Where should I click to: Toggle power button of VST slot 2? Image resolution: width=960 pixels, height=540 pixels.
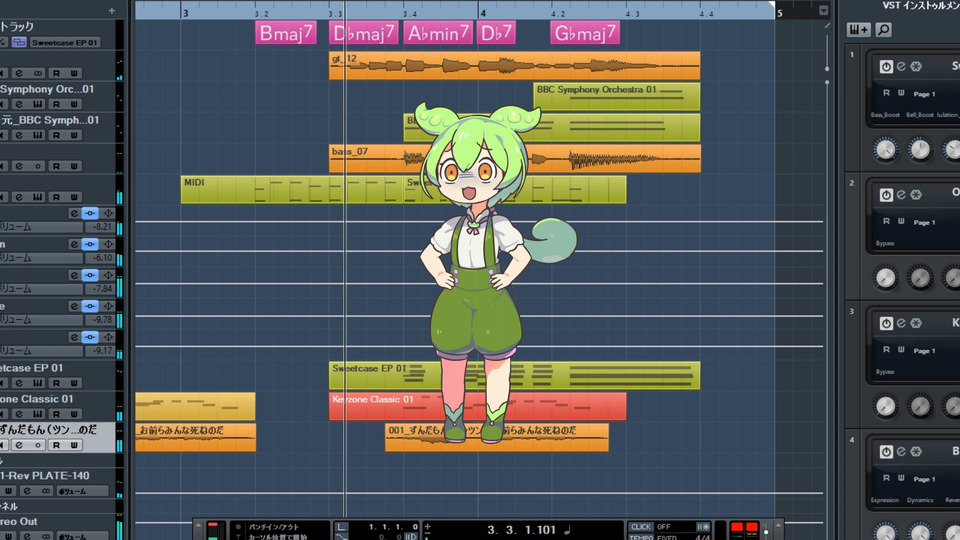pyautogui.click(x=886, y=195)
